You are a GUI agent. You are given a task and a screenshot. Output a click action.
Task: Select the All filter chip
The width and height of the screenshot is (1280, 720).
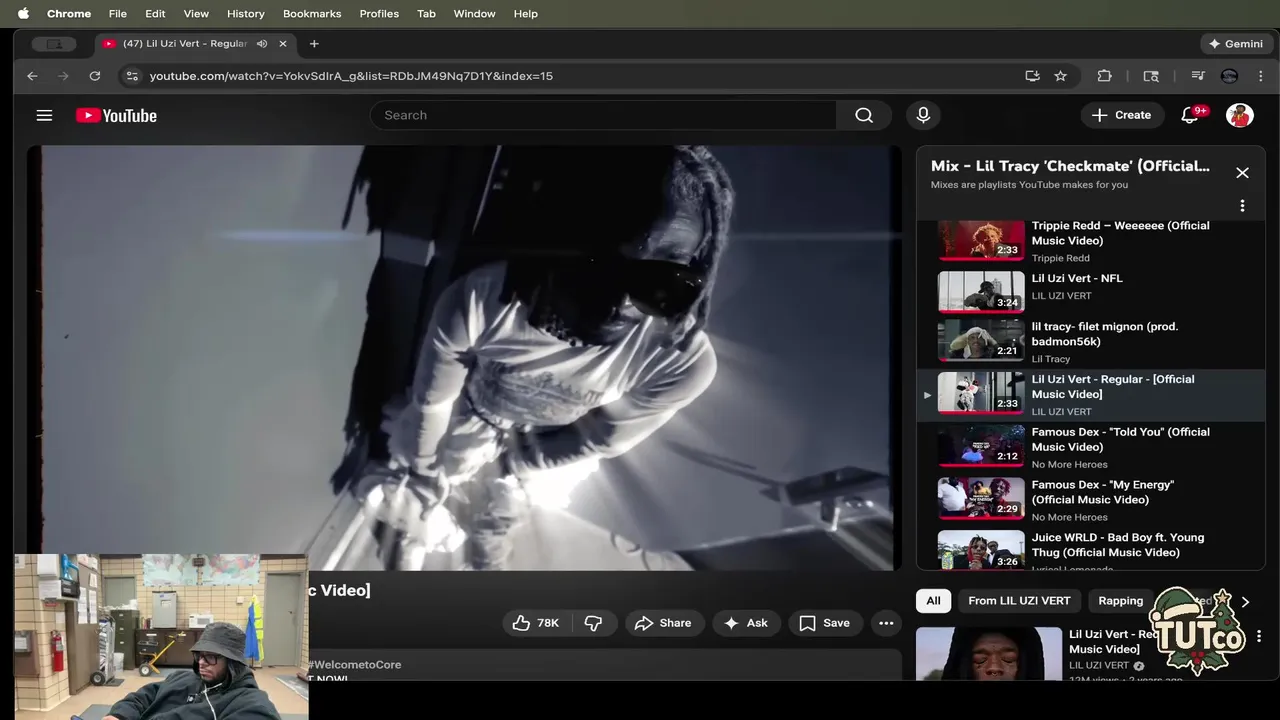[x=933, y=601]
